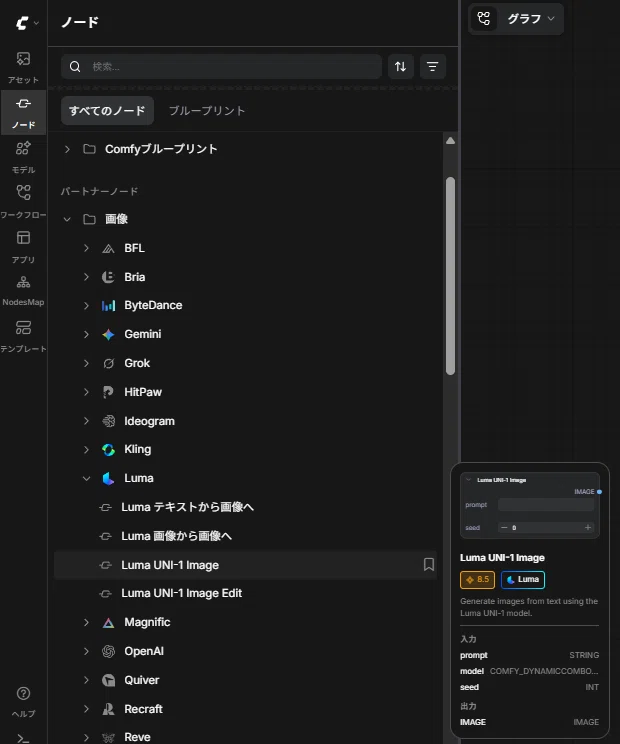Click the graph icon beside グラフ
Screen dimensions: 620x744
point(483,19)
